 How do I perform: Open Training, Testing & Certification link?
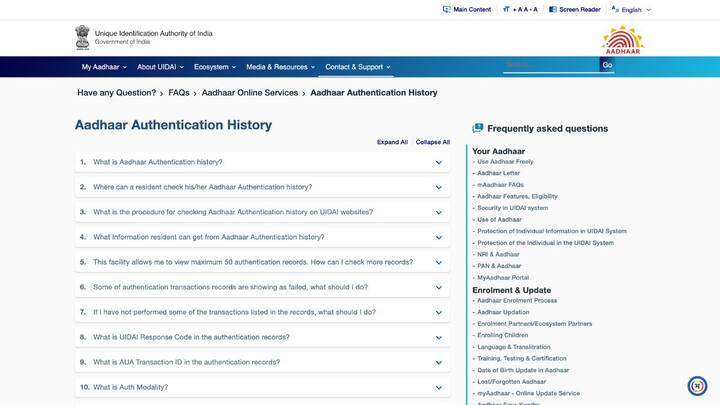[522, 359]
